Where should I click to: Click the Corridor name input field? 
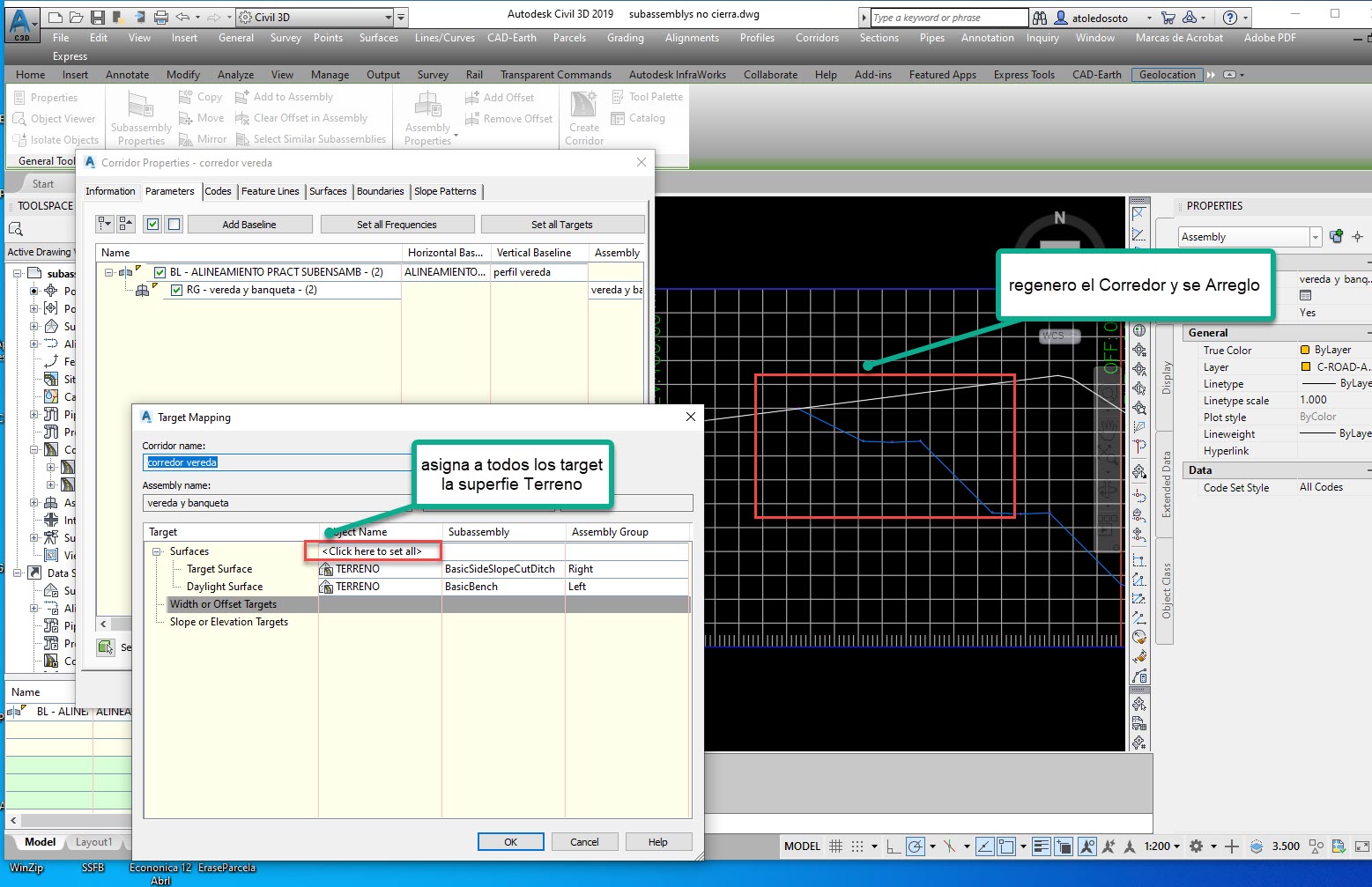coord(277,462)
